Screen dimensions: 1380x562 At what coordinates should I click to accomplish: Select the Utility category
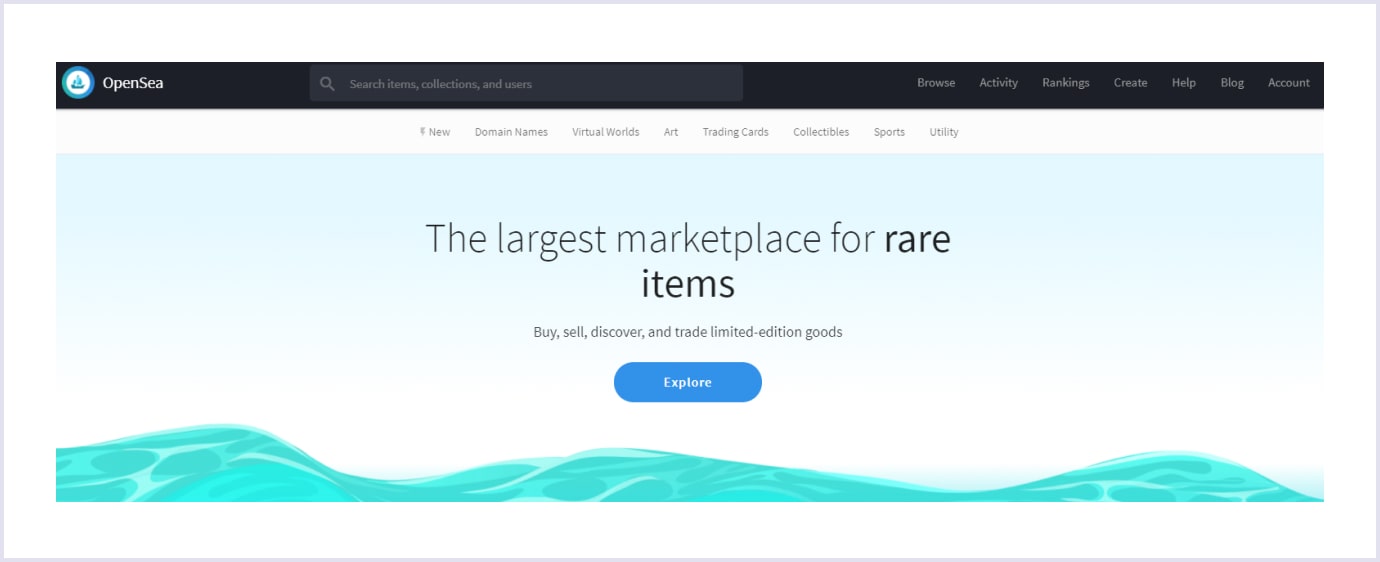944,132
